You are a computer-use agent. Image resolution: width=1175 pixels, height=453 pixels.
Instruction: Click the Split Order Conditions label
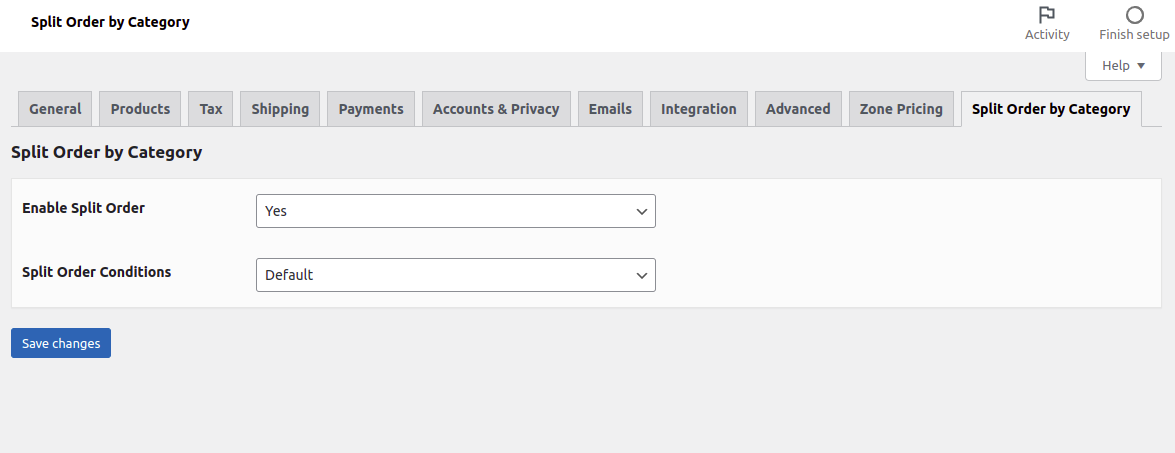pos(97,272)
